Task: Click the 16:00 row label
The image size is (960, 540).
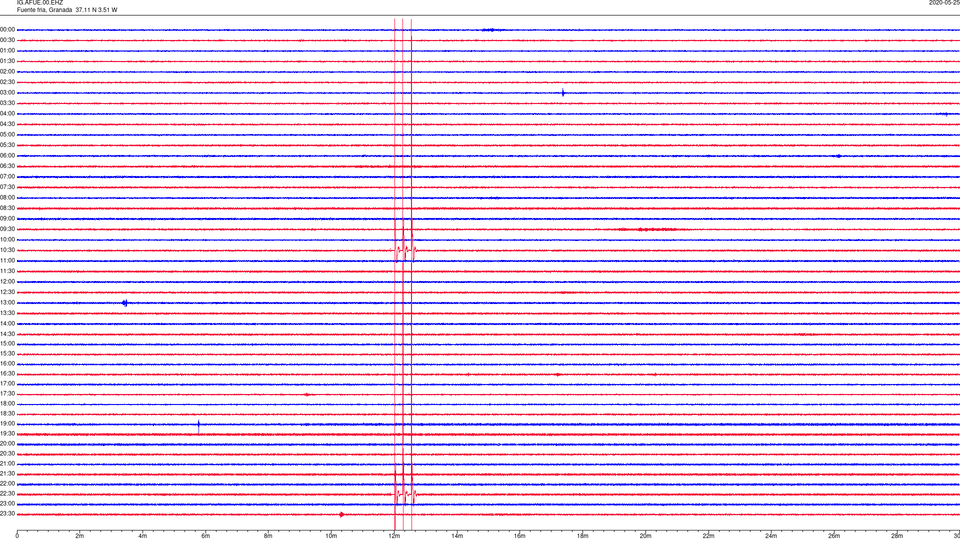Action: click(7, 364)
